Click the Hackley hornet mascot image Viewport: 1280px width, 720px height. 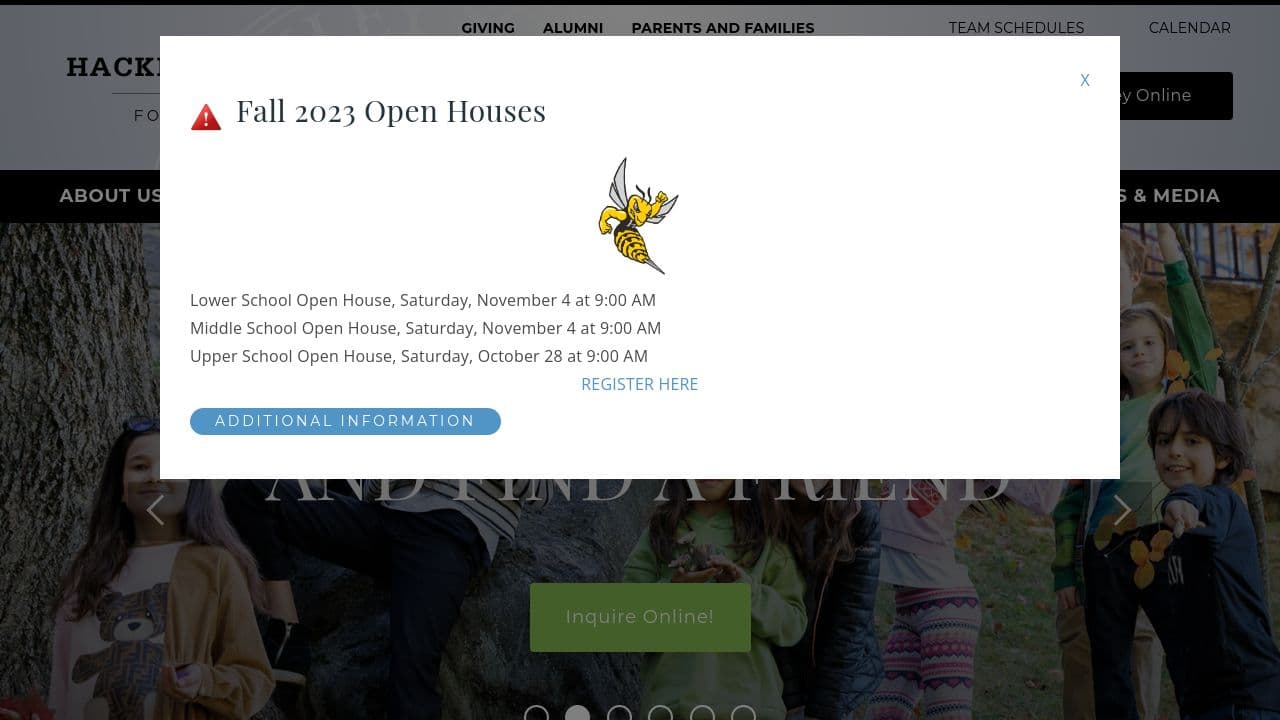click(639, 216)
